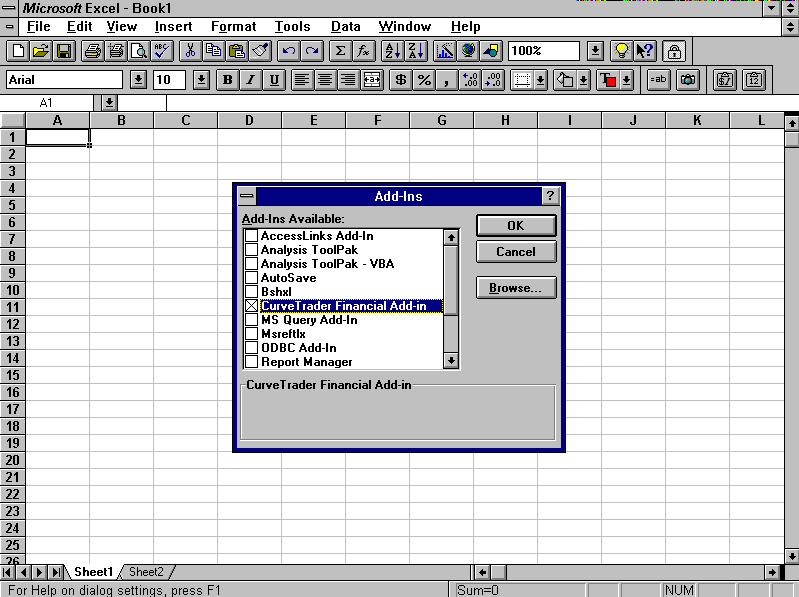Click the Save floppy disk icon

coord(64,51)
